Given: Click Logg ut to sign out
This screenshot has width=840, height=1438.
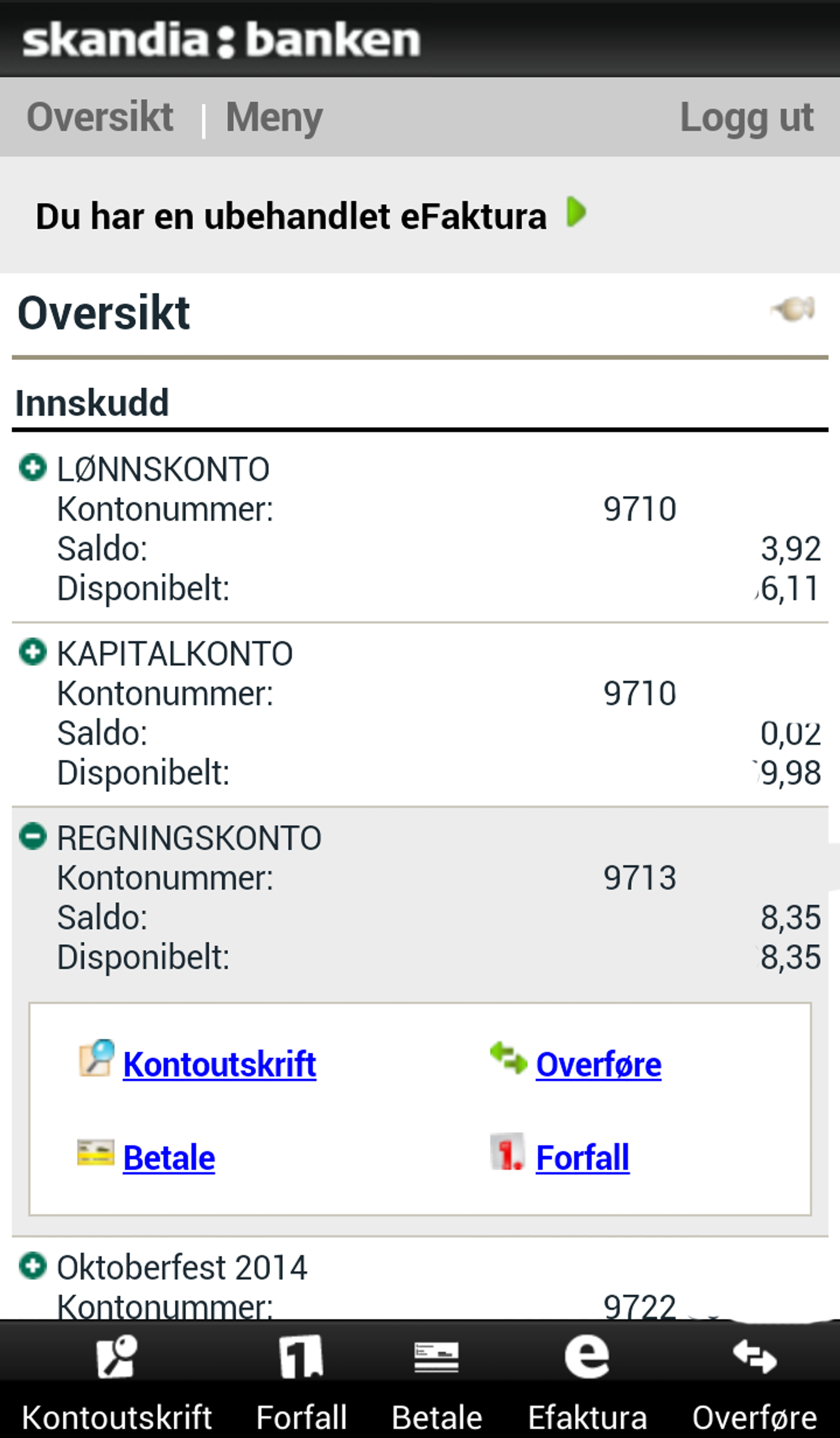Looking at the screenshot, I should point(746,118).
